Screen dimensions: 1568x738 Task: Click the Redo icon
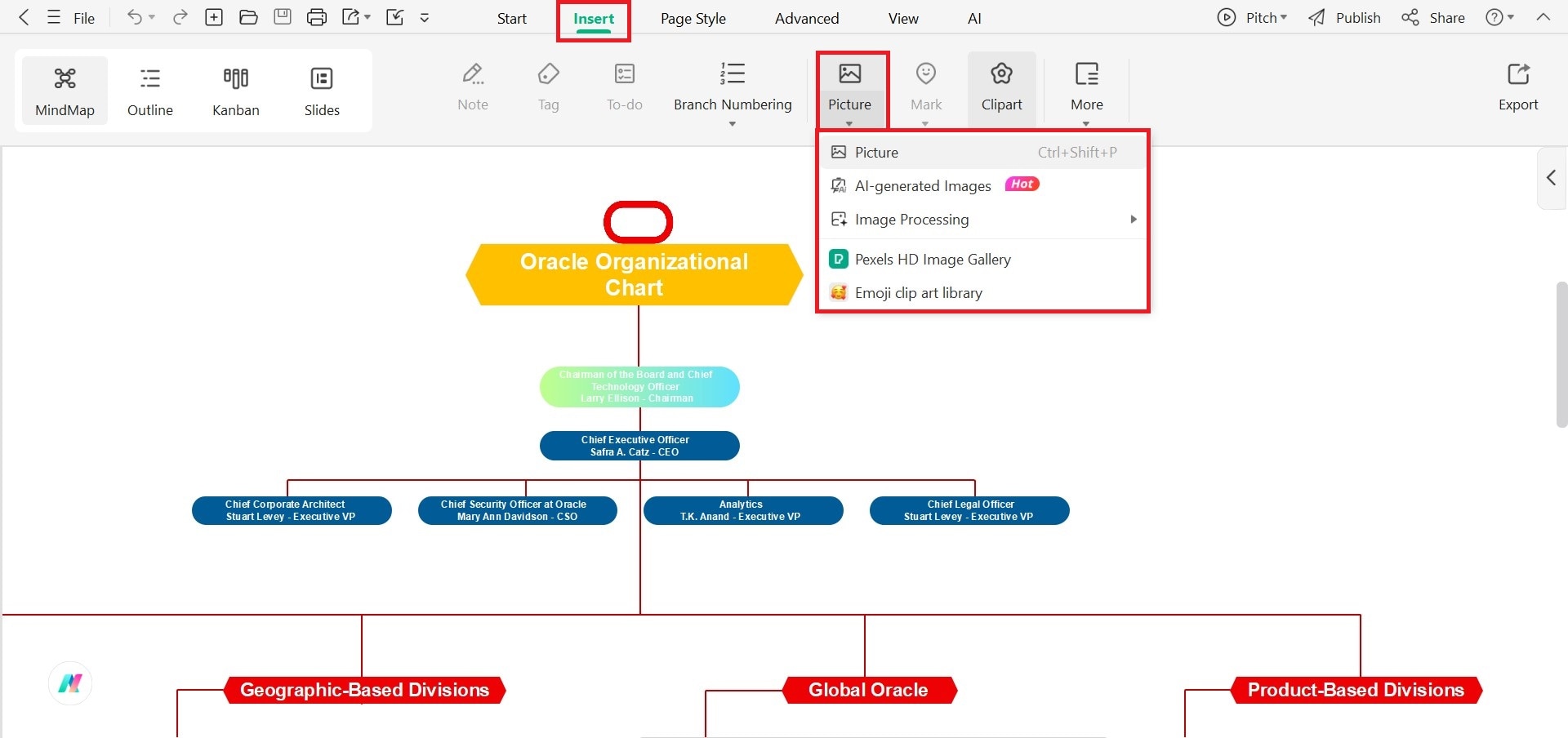[x=180, y=17]
